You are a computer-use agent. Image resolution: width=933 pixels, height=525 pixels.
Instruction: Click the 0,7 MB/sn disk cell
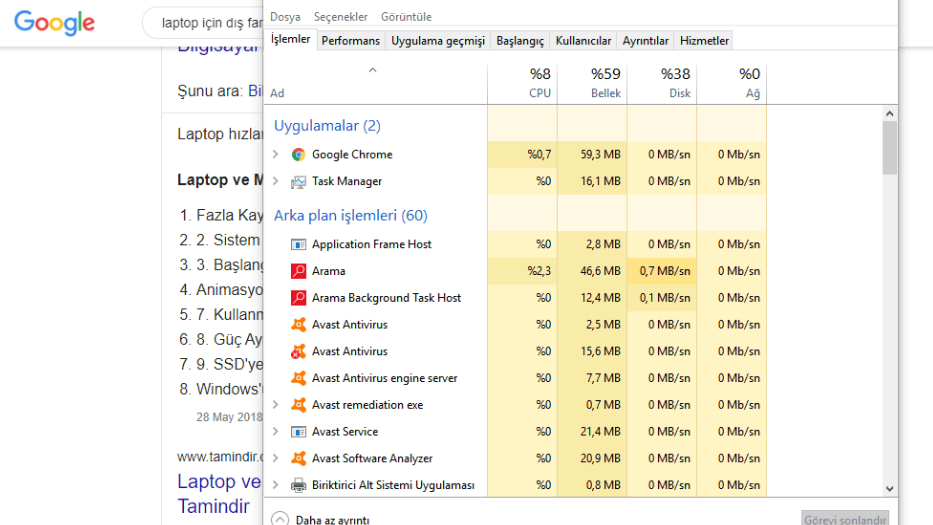tap(662, 271)
